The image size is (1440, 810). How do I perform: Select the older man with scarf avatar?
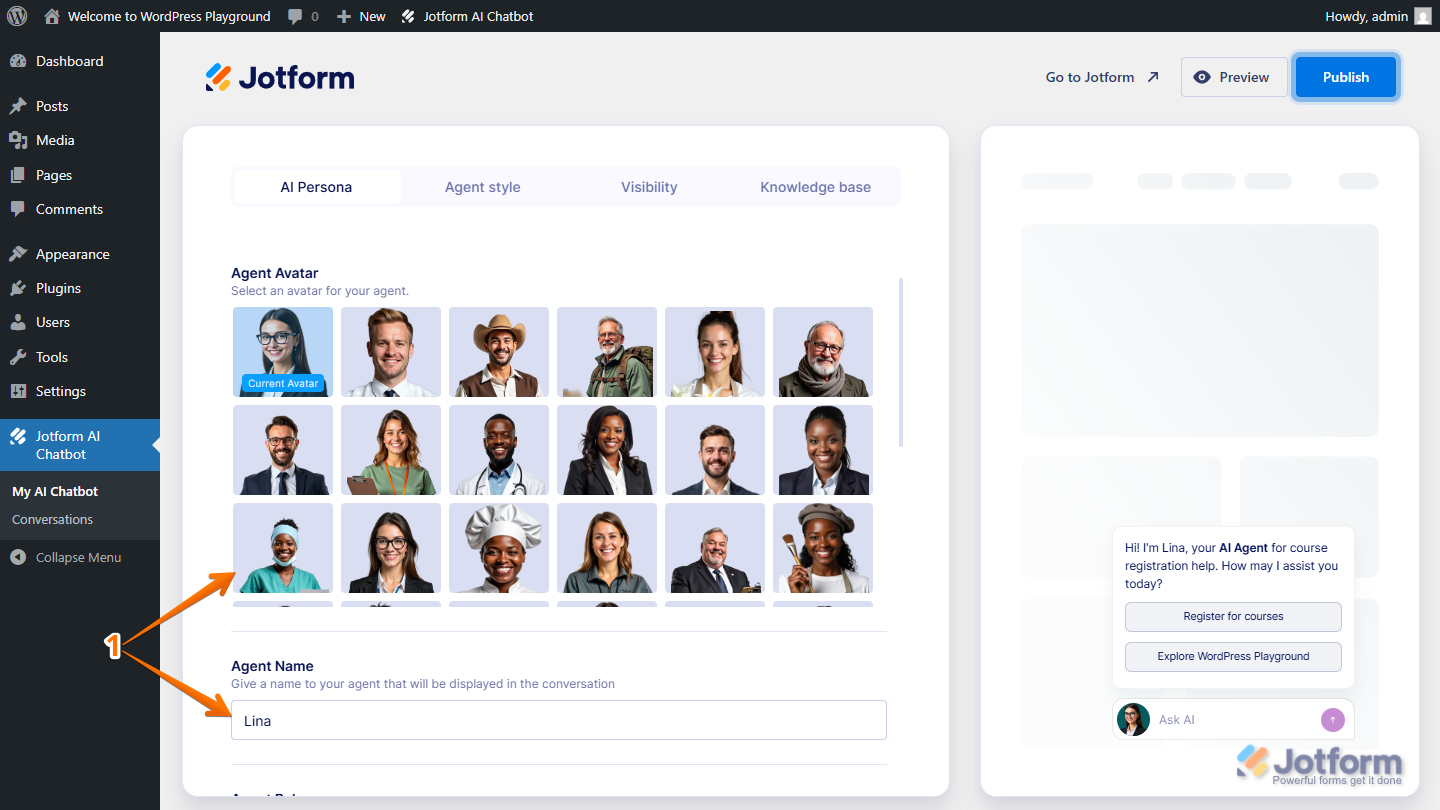(823, 352)
